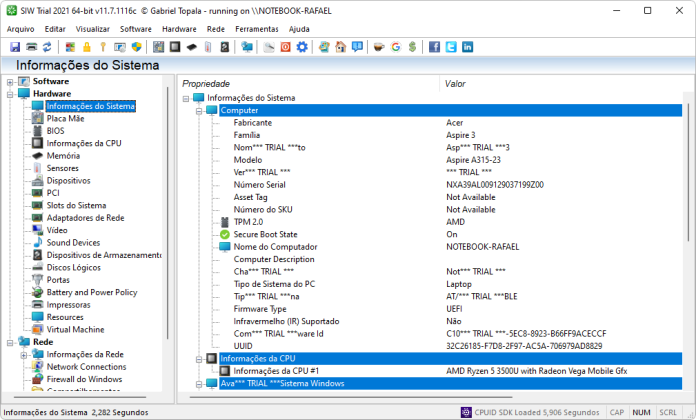Viewport: 696px width, 420px height.
Task: Click the network computers toolbar icon
Action: tap(247, 47)
